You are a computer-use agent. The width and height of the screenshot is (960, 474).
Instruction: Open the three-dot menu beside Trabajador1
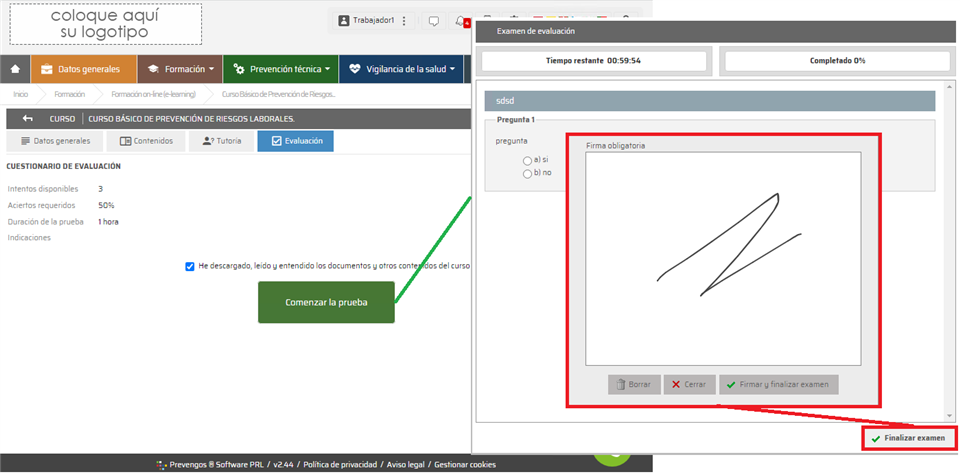pyautogui.click(x=404, y=21)
